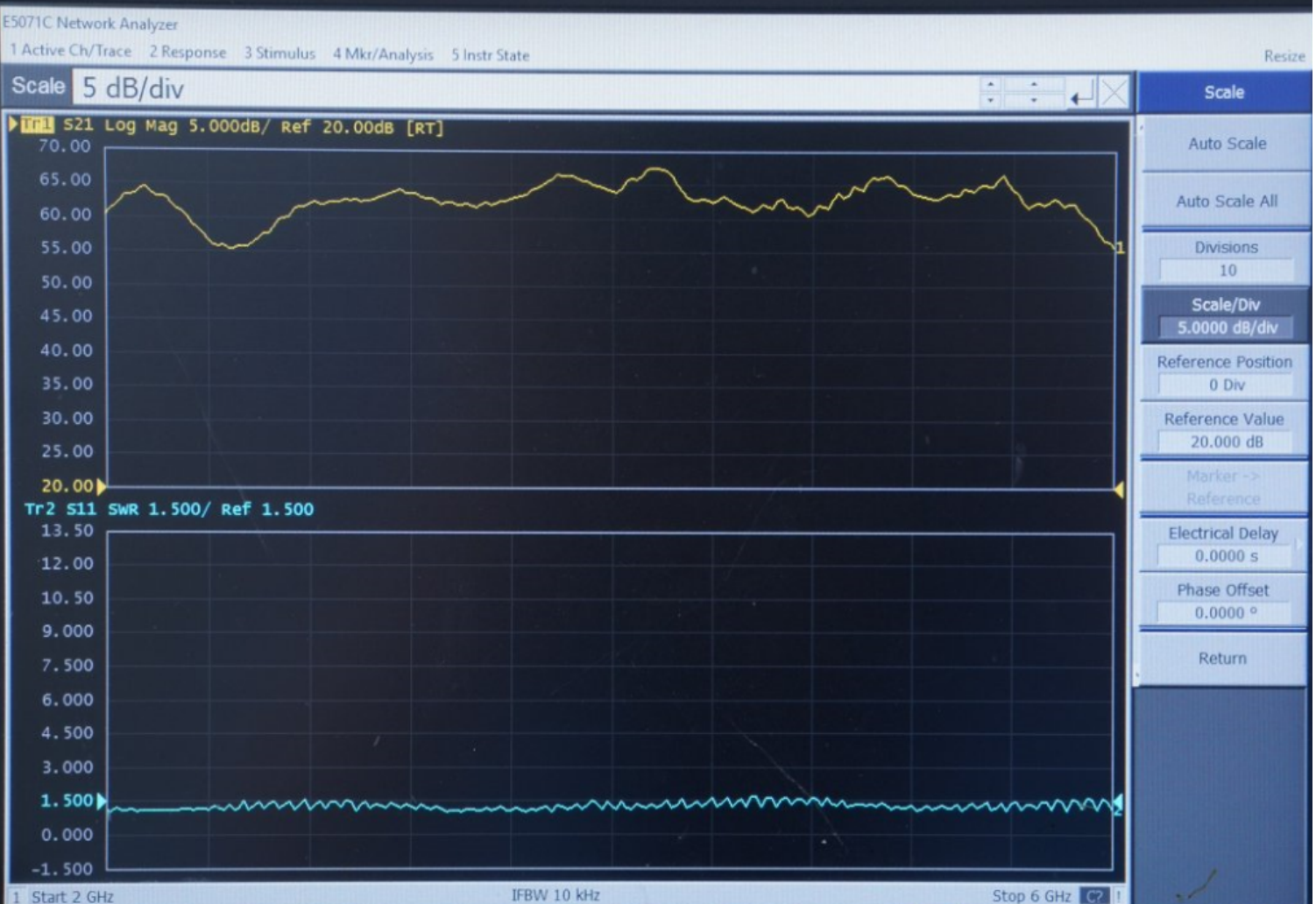
Task: Click the up spinner arrow to increase scale
Action: point(991,83)
